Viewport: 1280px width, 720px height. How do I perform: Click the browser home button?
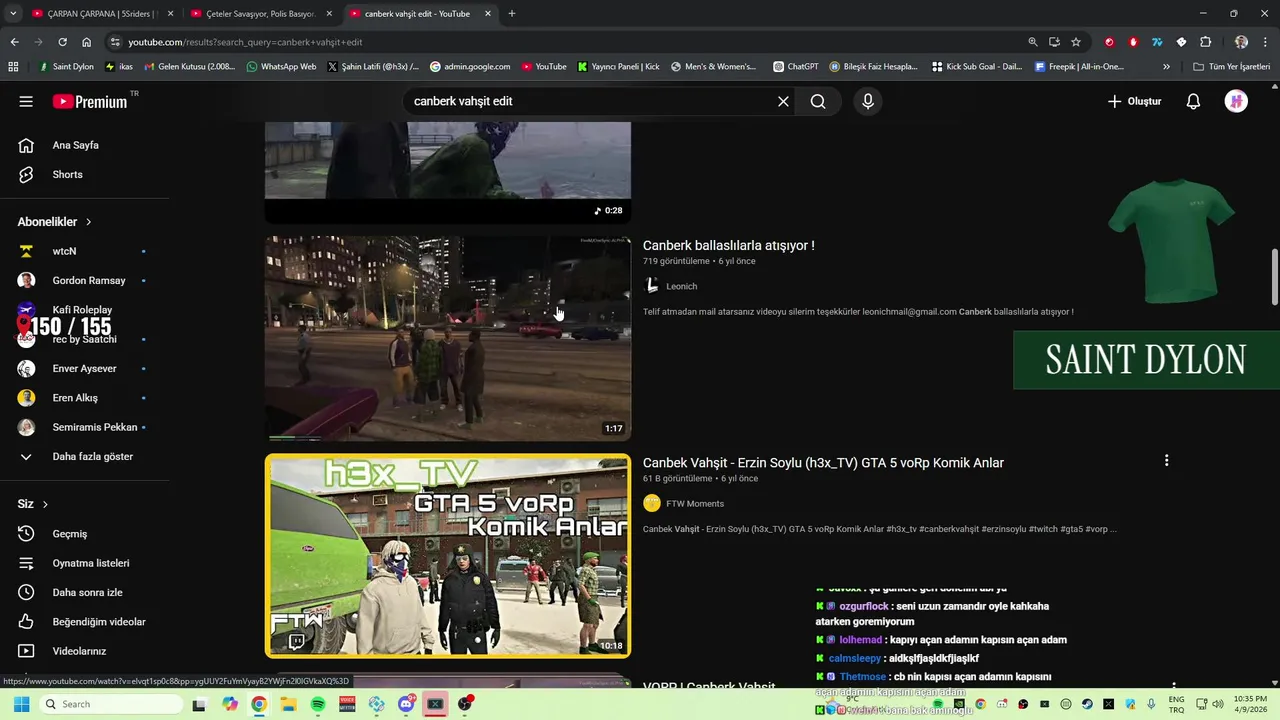(86, 42)
